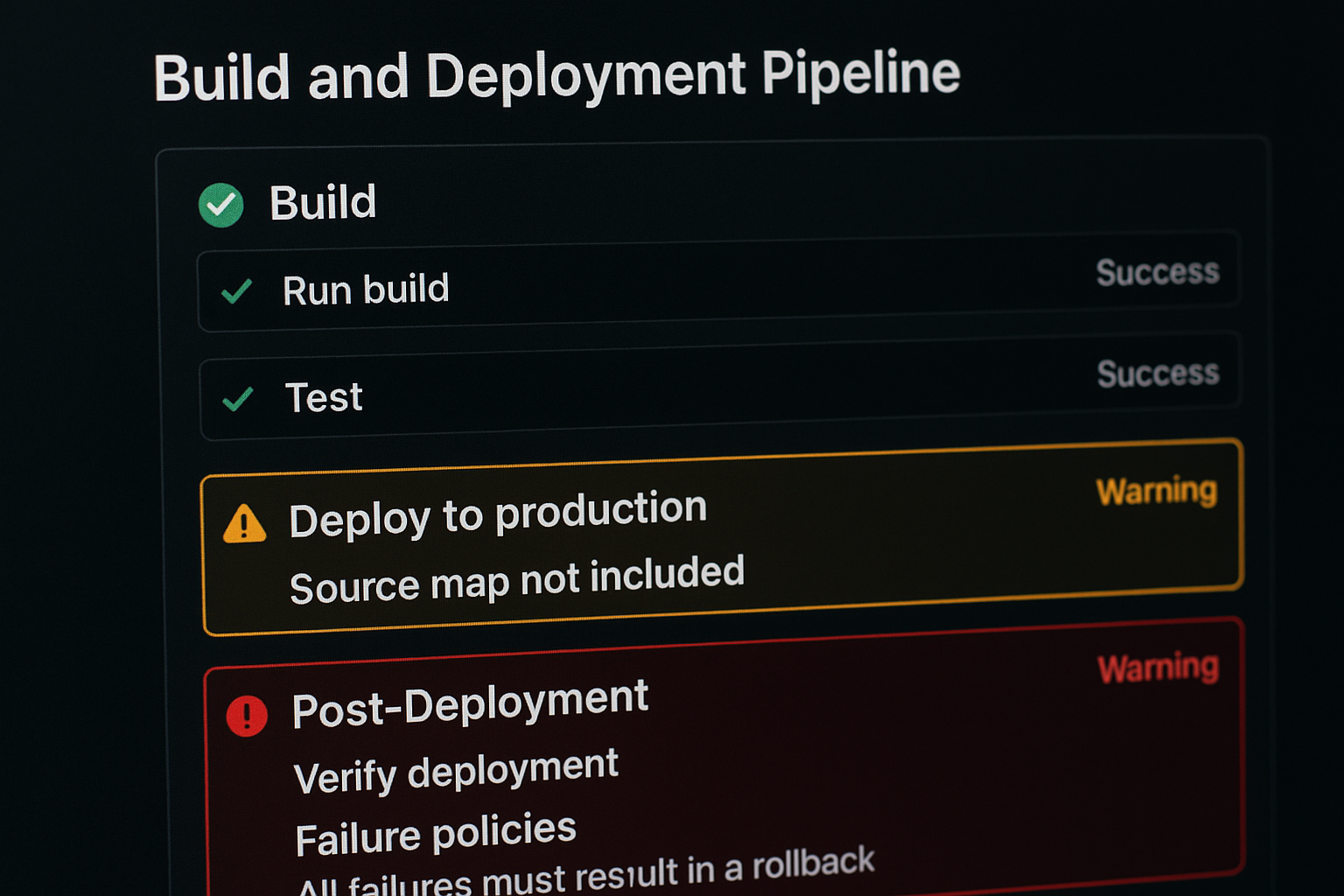Click the red exclamation error icon
The height and width of the screenshot is (896, 1344).
tap(247, 716)
